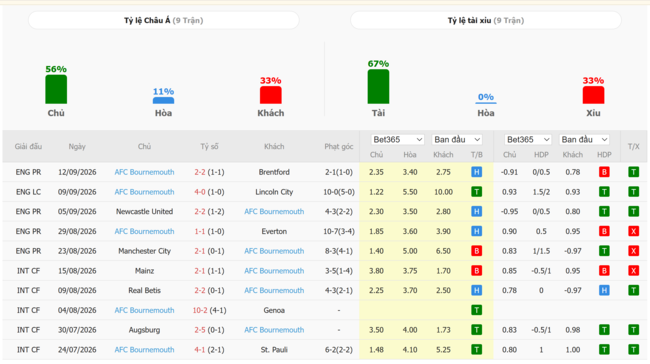The image size is (650, 364).
Task: Click the Newcastle United team name
Action: pos(144,211)
